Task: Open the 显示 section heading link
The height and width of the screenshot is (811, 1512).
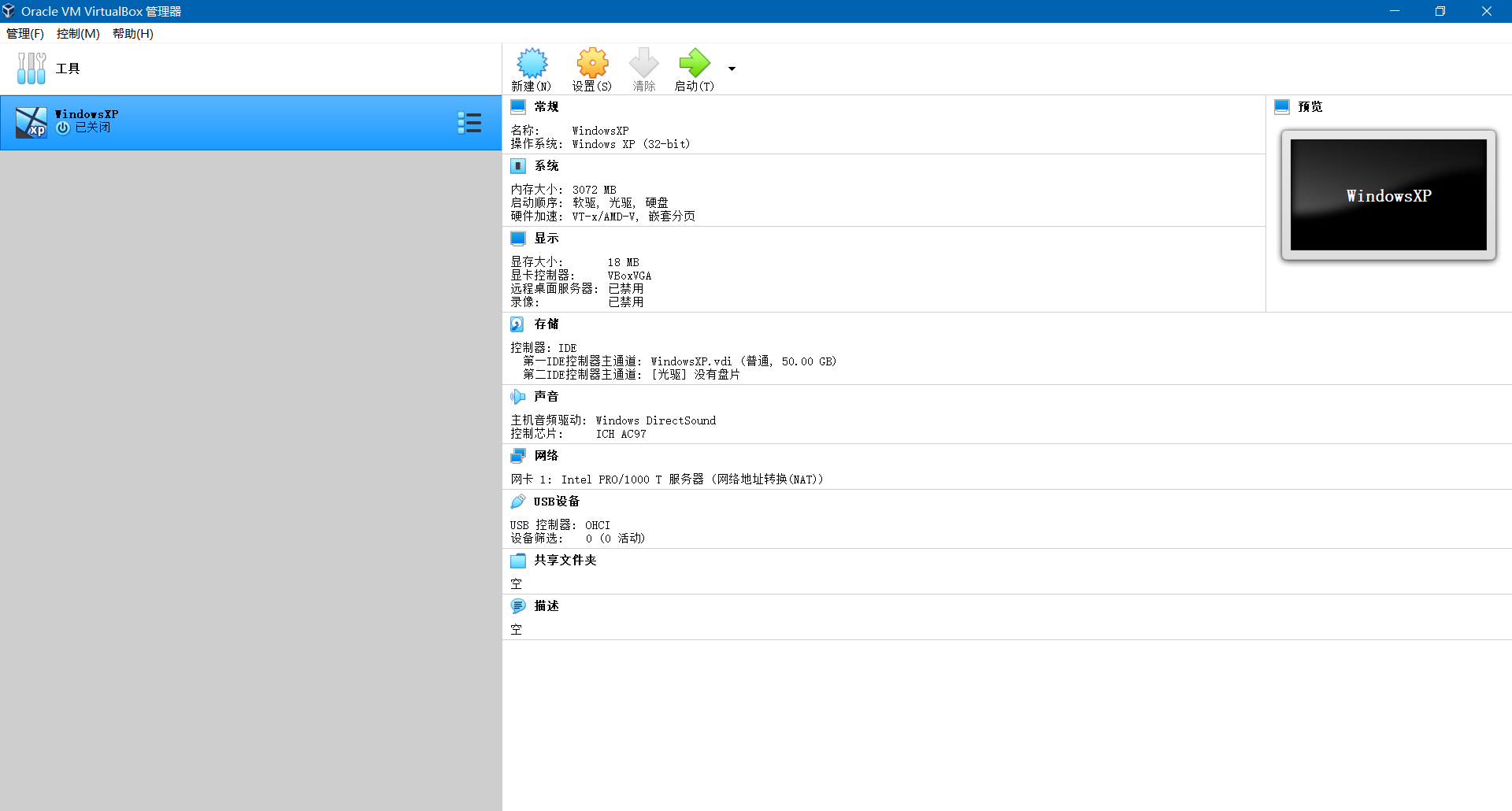Action: point(547,239)
